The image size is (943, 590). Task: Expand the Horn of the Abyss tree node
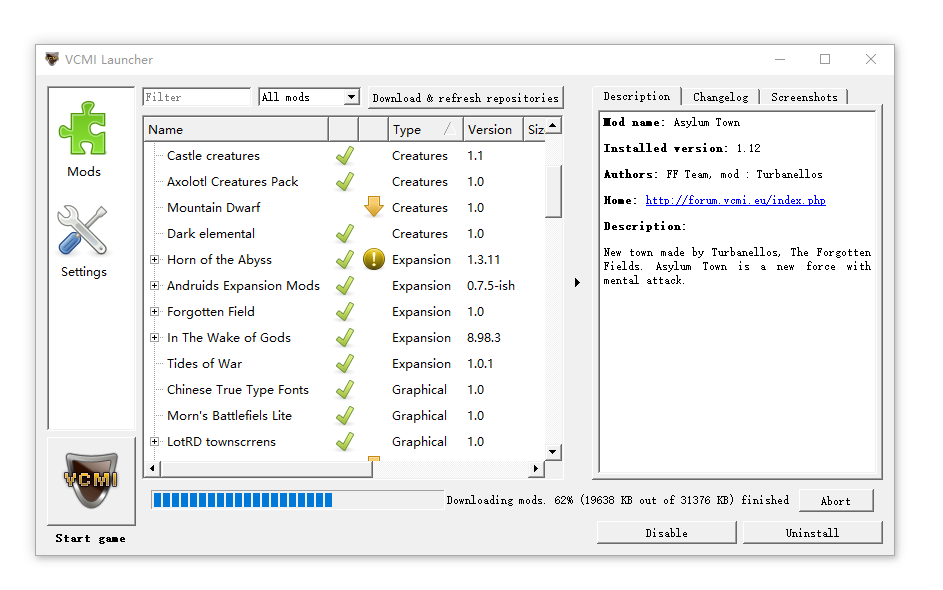(x=155, y=260)
